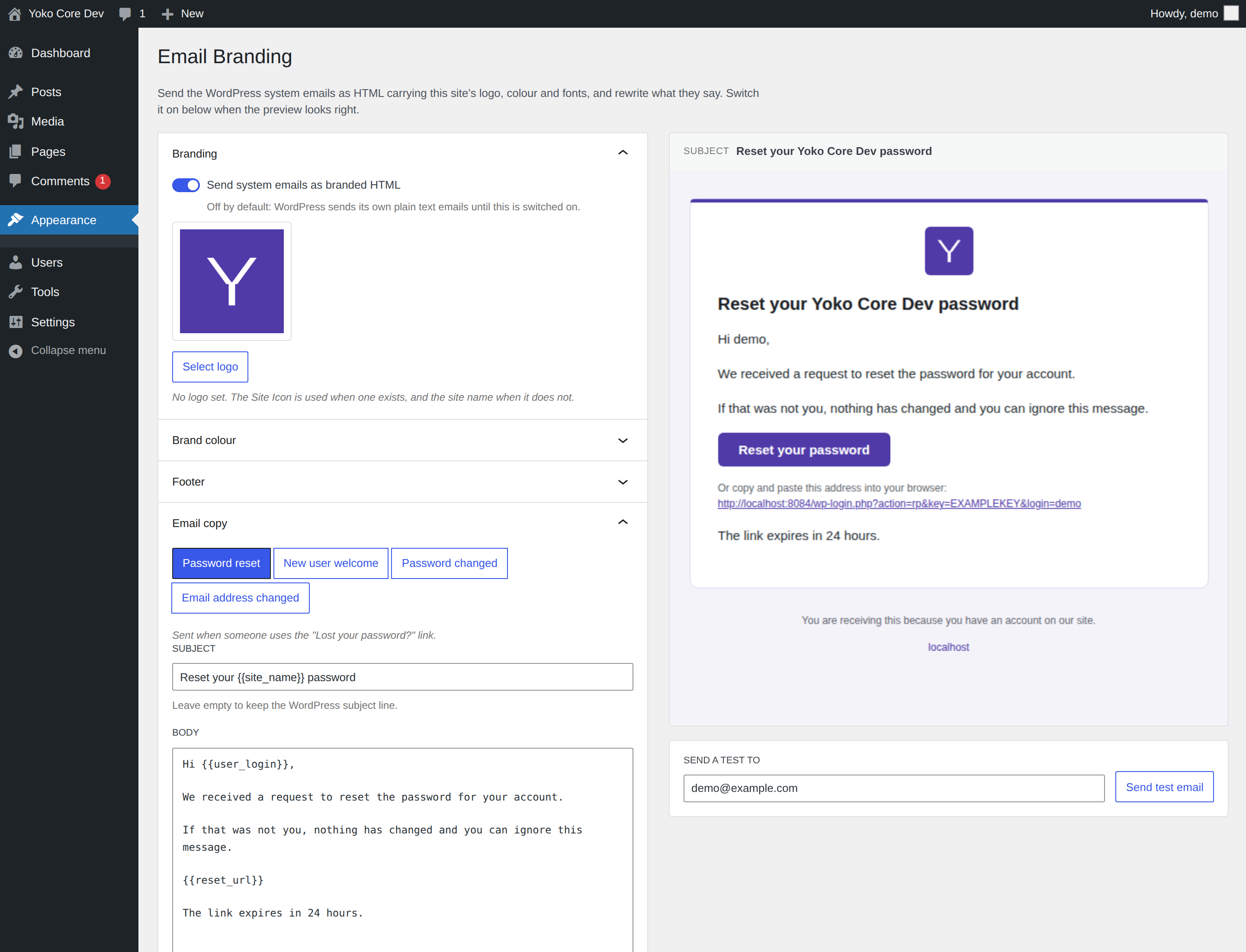Click the Dashboard gauge icon
The height and width of the screenshot is (952, 1246).
[16, 53]
